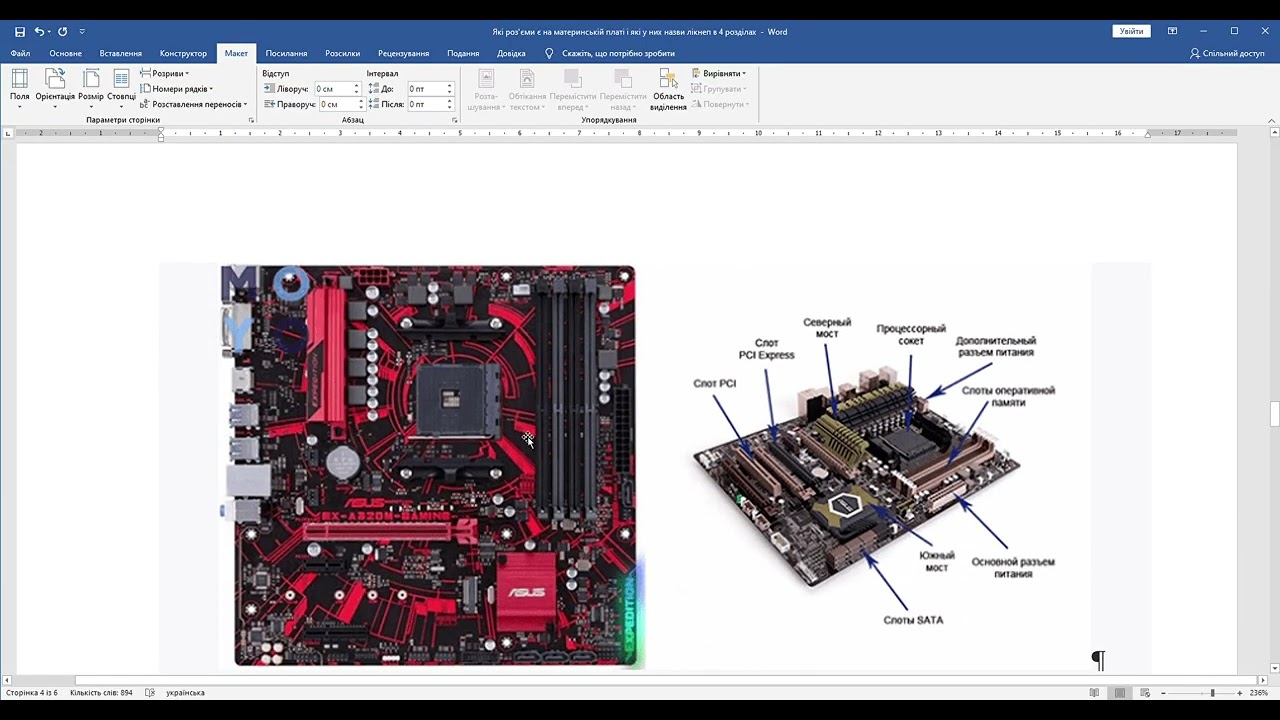The width and height of the screenshot is (1280, 720).
Task: Click the Ліворуч indent input field
Action: 337,89
